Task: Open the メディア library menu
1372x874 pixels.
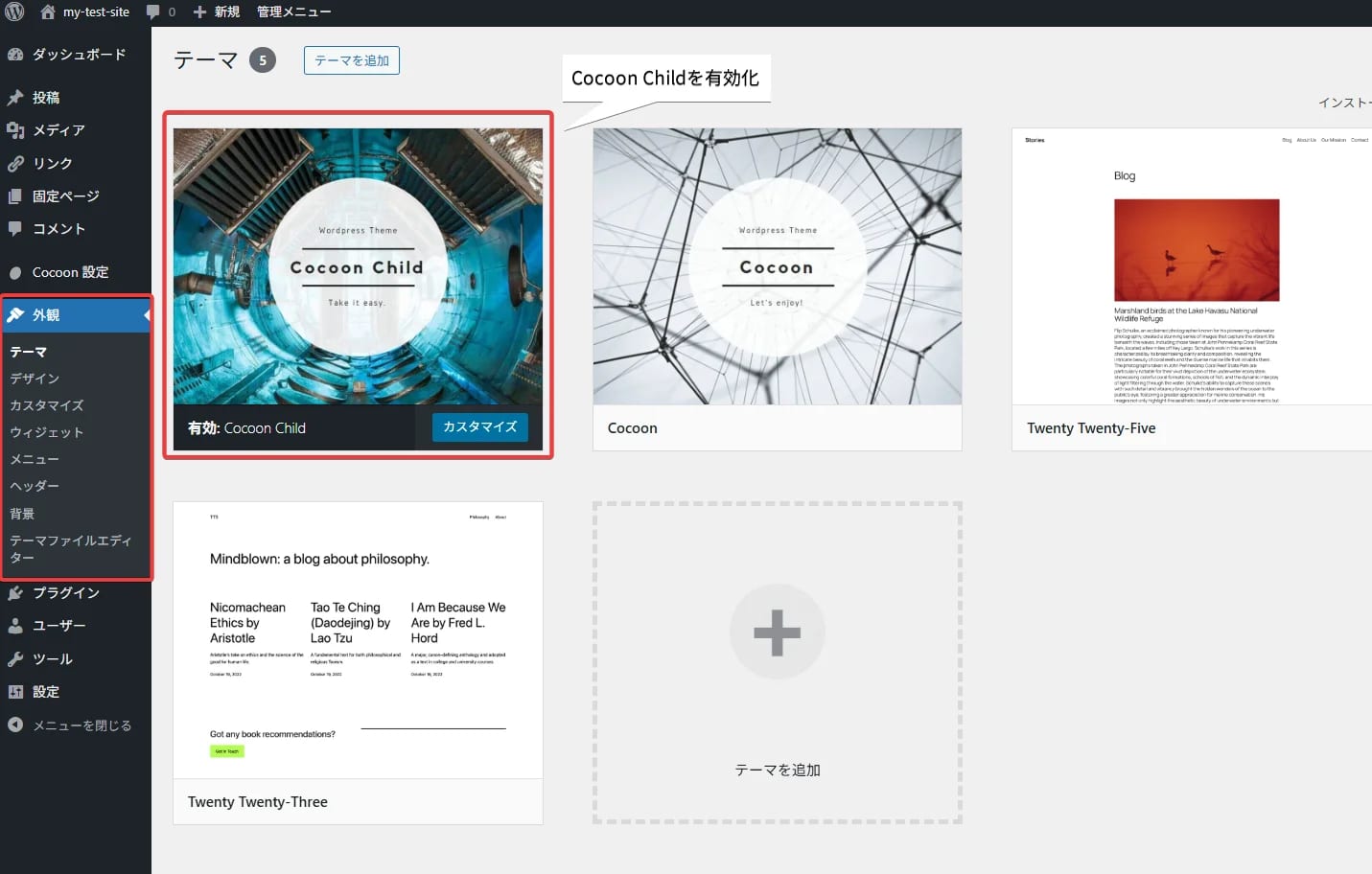Action: pyautogui.click(x=58, y=130)
